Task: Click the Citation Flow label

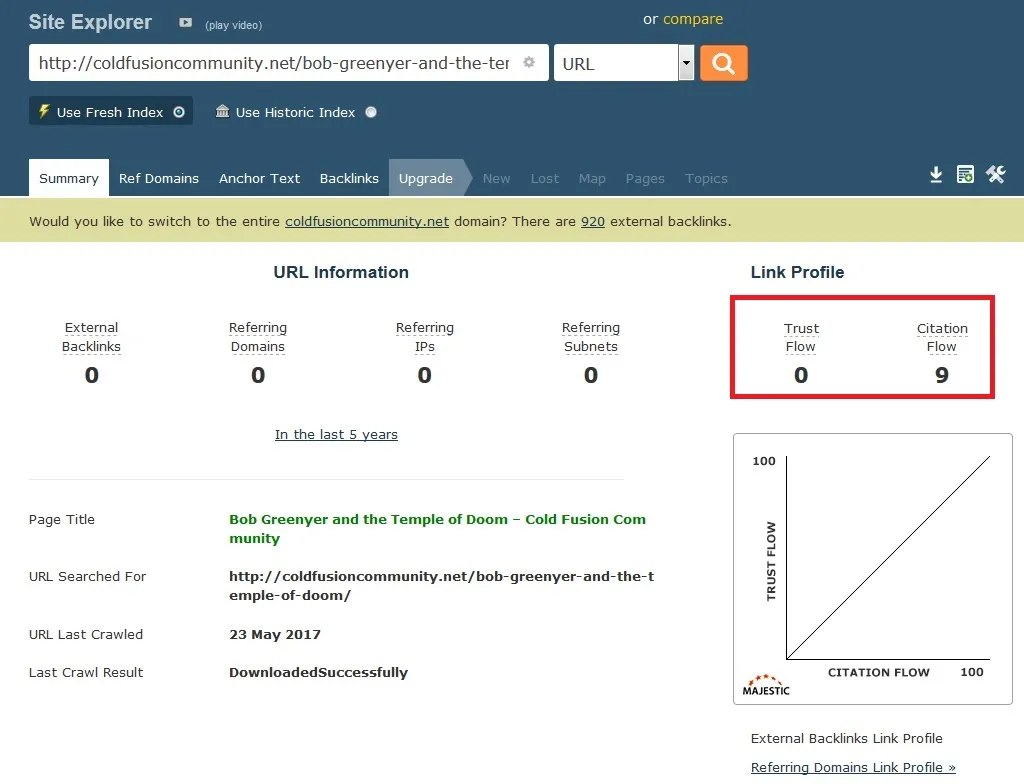Action: click(x=942, y=337)
